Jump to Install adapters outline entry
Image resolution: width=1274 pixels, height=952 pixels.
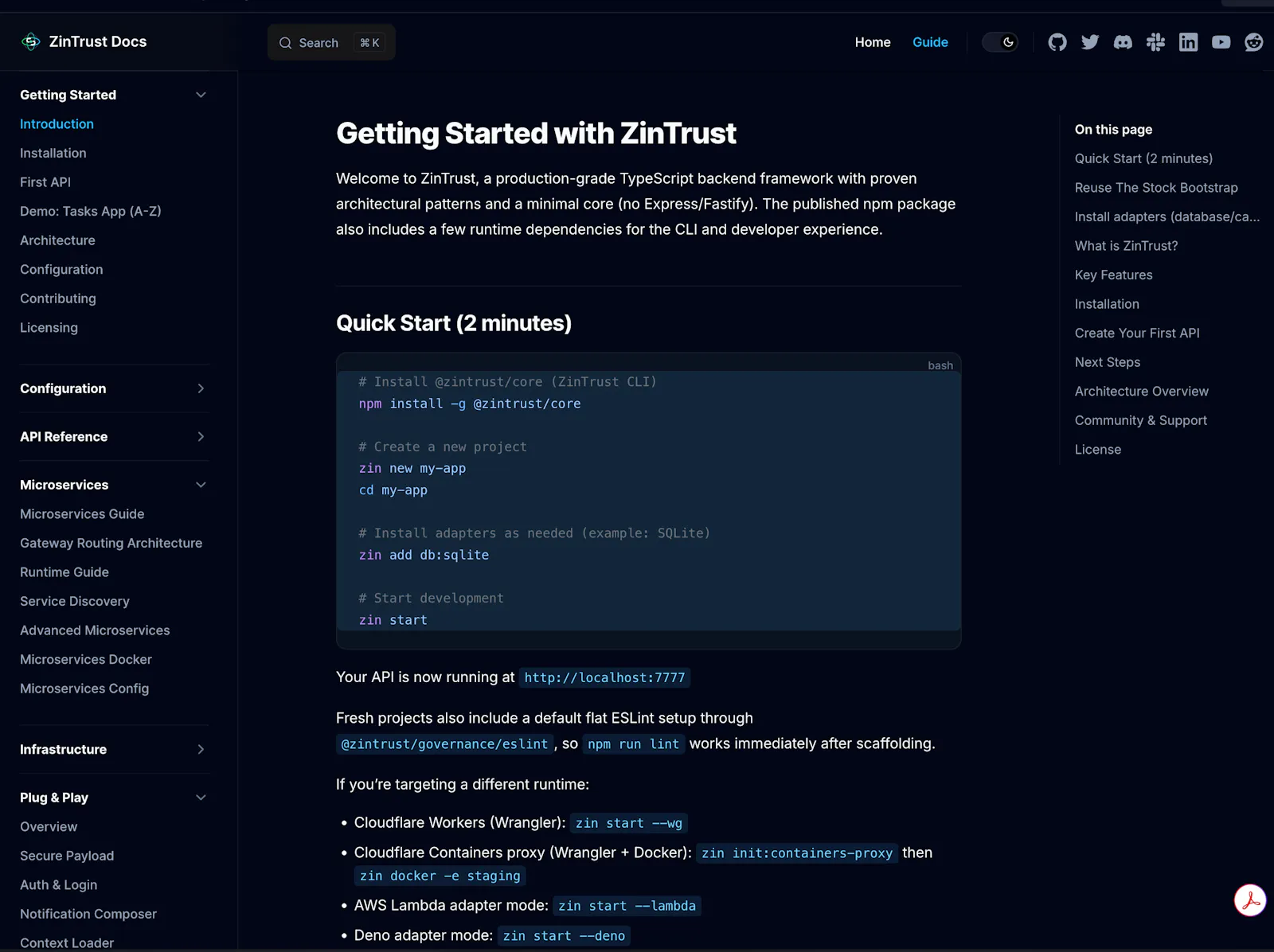[1167, 217]
